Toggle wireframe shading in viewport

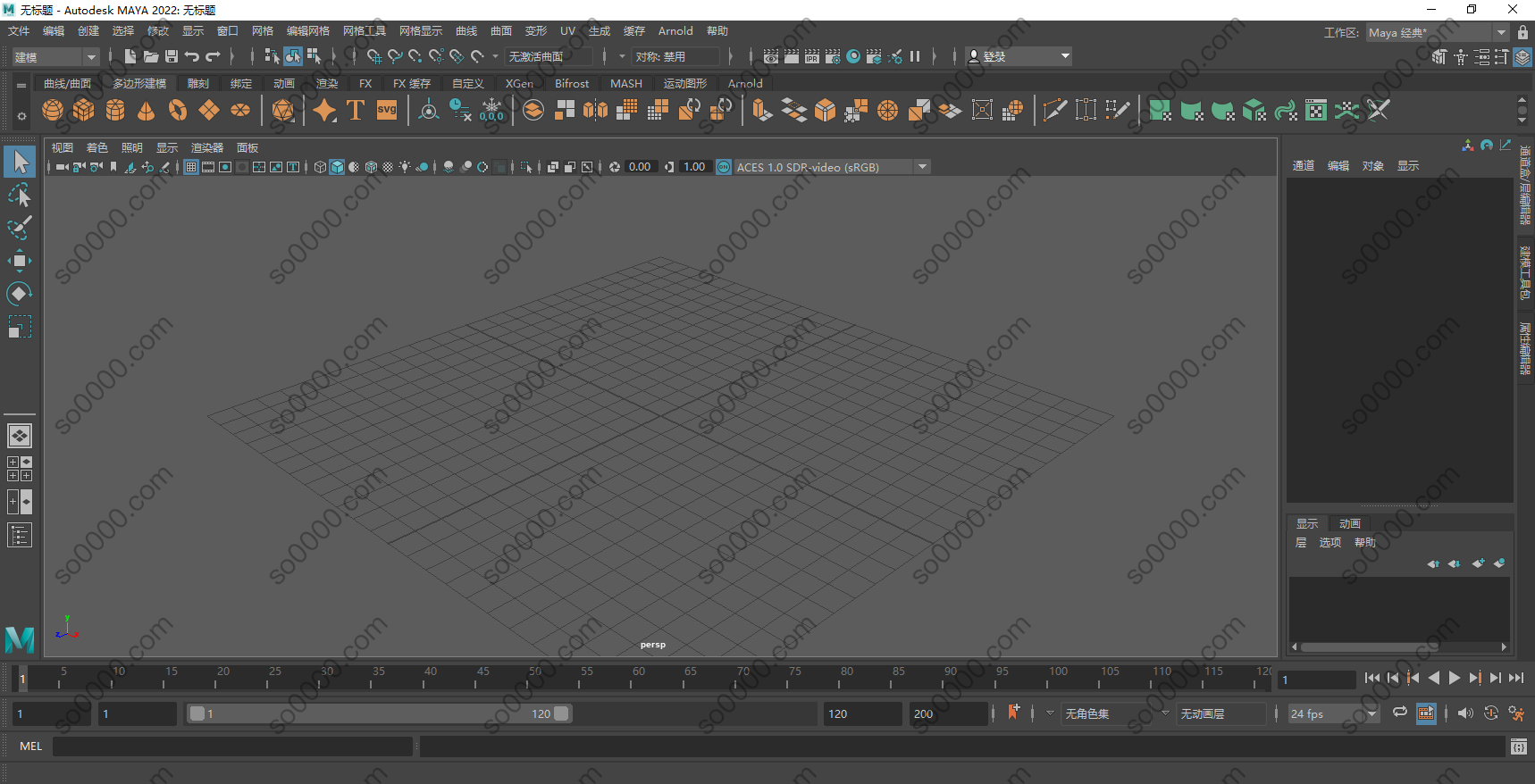[x=320, y=167]
